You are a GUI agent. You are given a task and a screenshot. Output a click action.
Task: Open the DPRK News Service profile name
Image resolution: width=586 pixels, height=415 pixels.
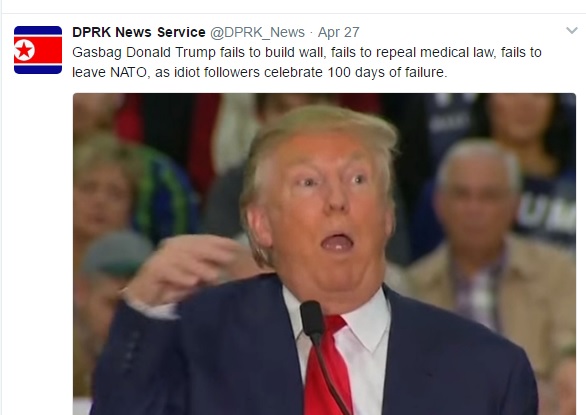click(139, 32)
